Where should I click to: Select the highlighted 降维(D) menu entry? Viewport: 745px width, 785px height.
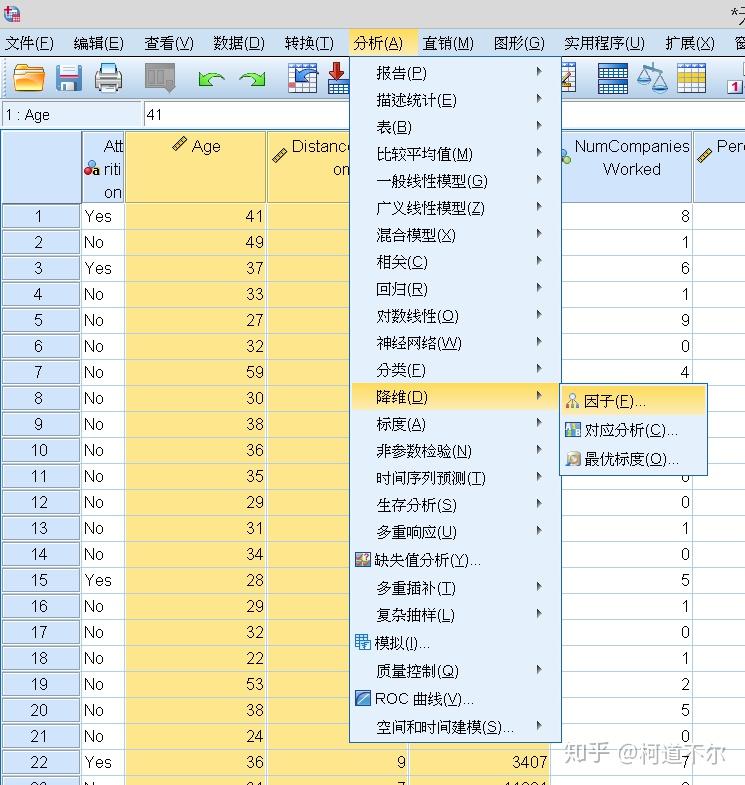pos(455,398)
